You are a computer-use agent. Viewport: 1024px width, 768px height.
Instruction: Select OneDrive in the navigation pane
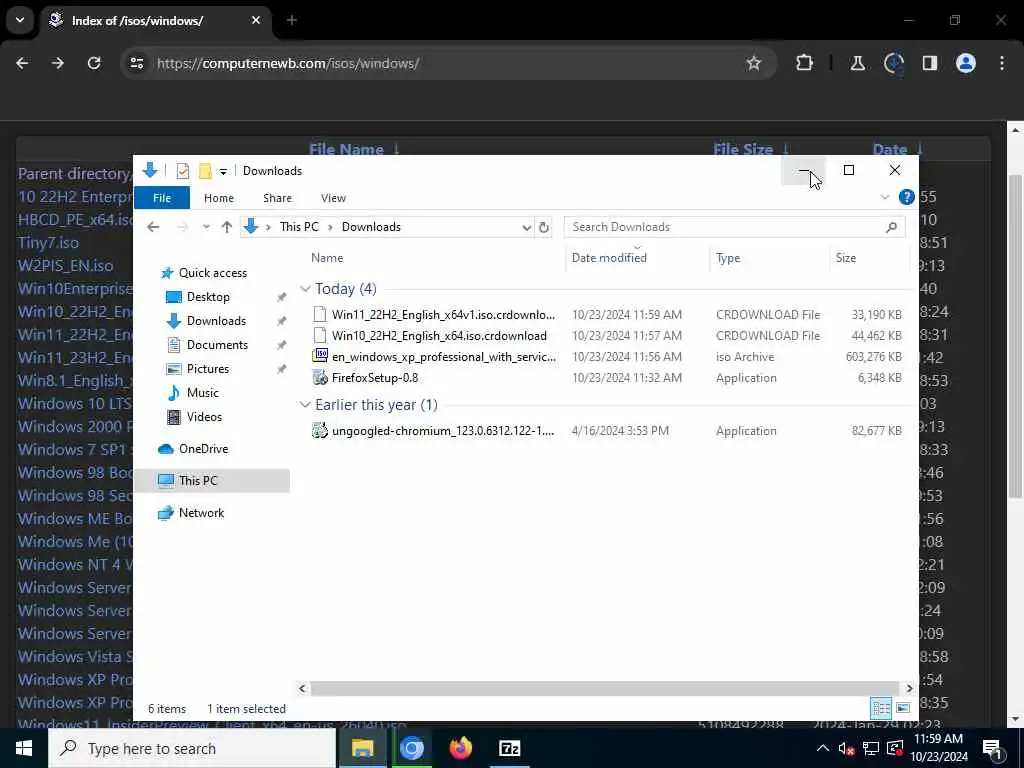[x=203, y=449]
